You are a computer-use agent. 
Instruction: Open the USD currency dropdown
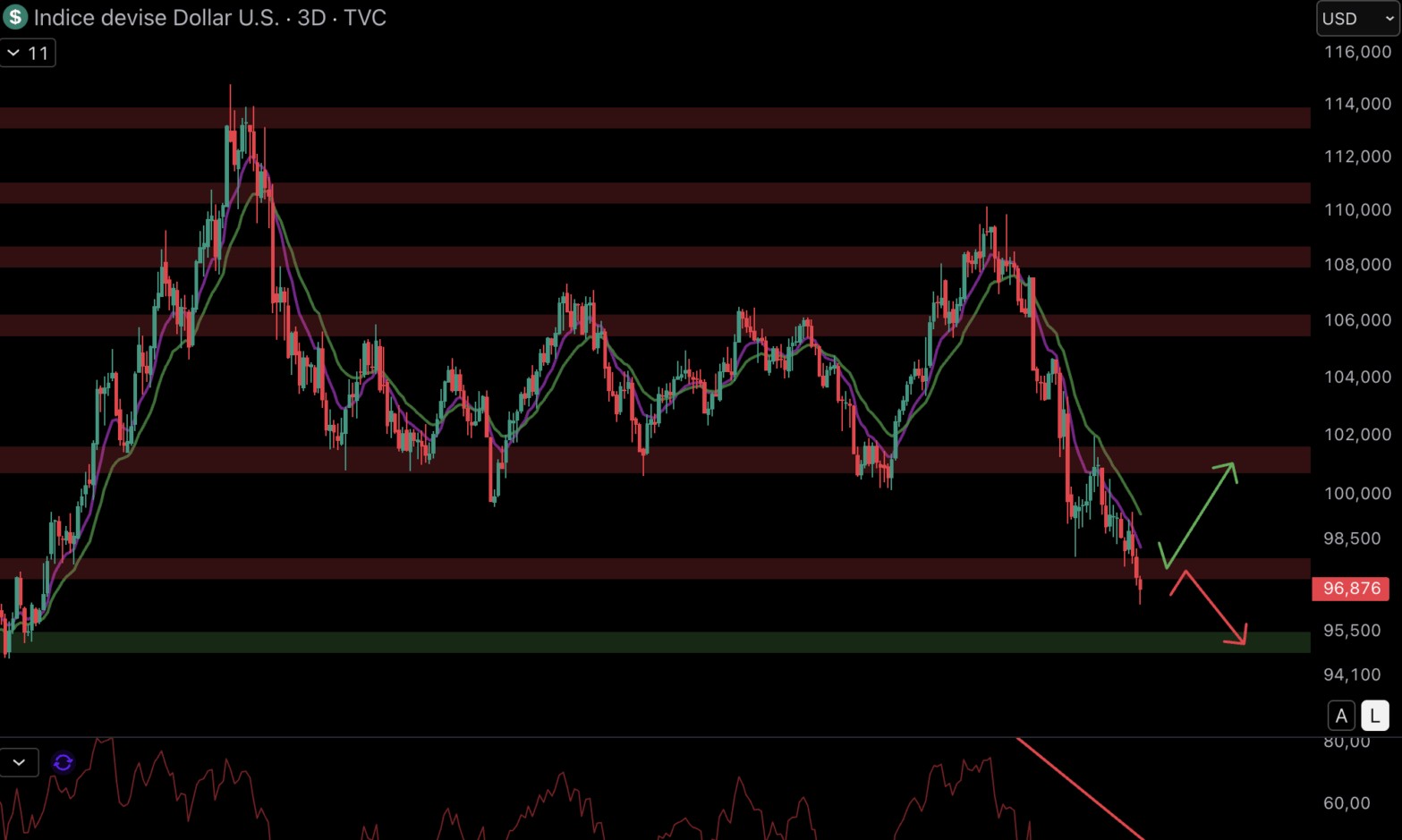coord(1358,19)
